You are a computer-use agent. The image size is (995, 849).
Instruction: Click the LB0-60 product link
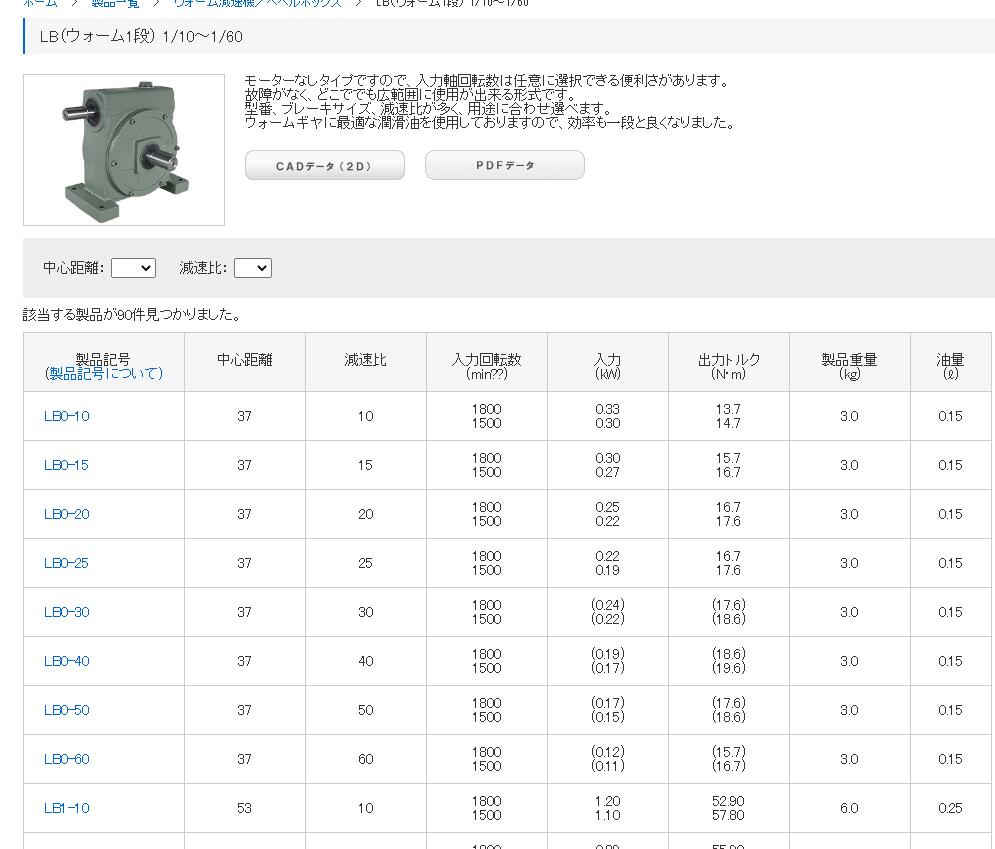point(65,759)
